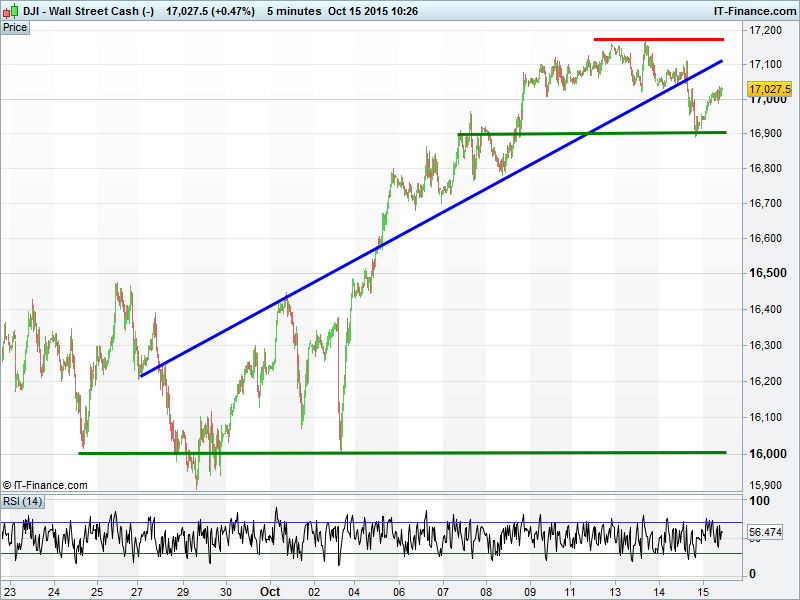
Task: Click the RSI (14) indicator label
Action: coord(22,501)
